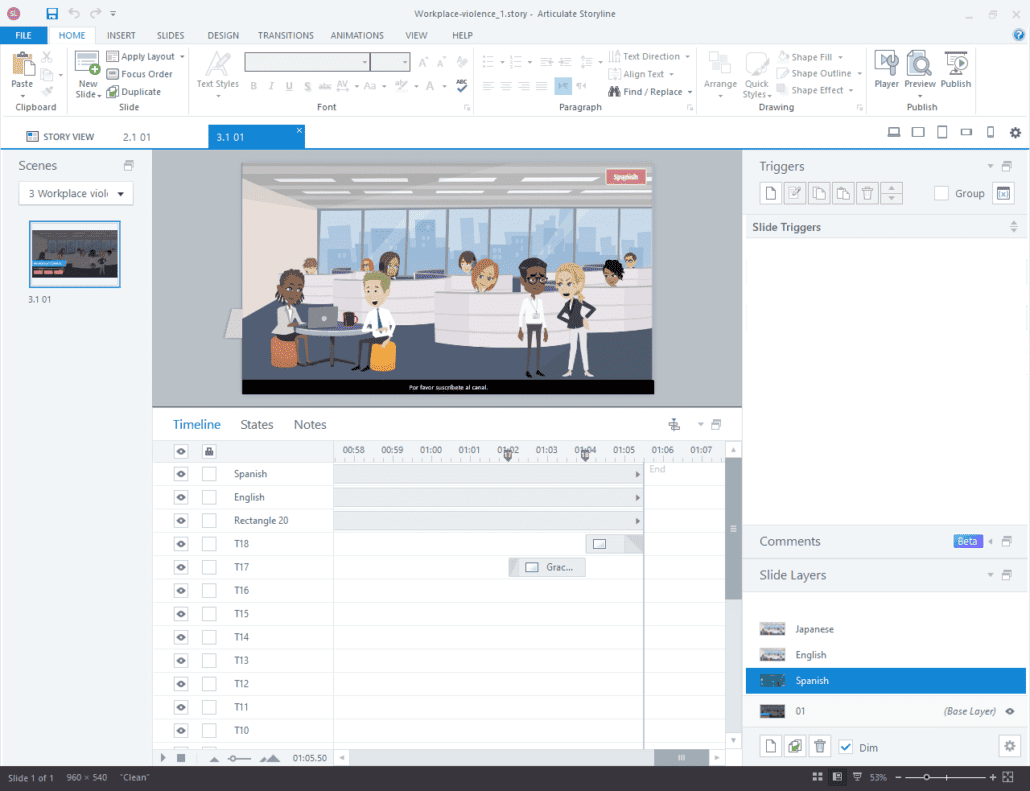
Task: Open the scene selector dropdown
Action: coord(76,193)
